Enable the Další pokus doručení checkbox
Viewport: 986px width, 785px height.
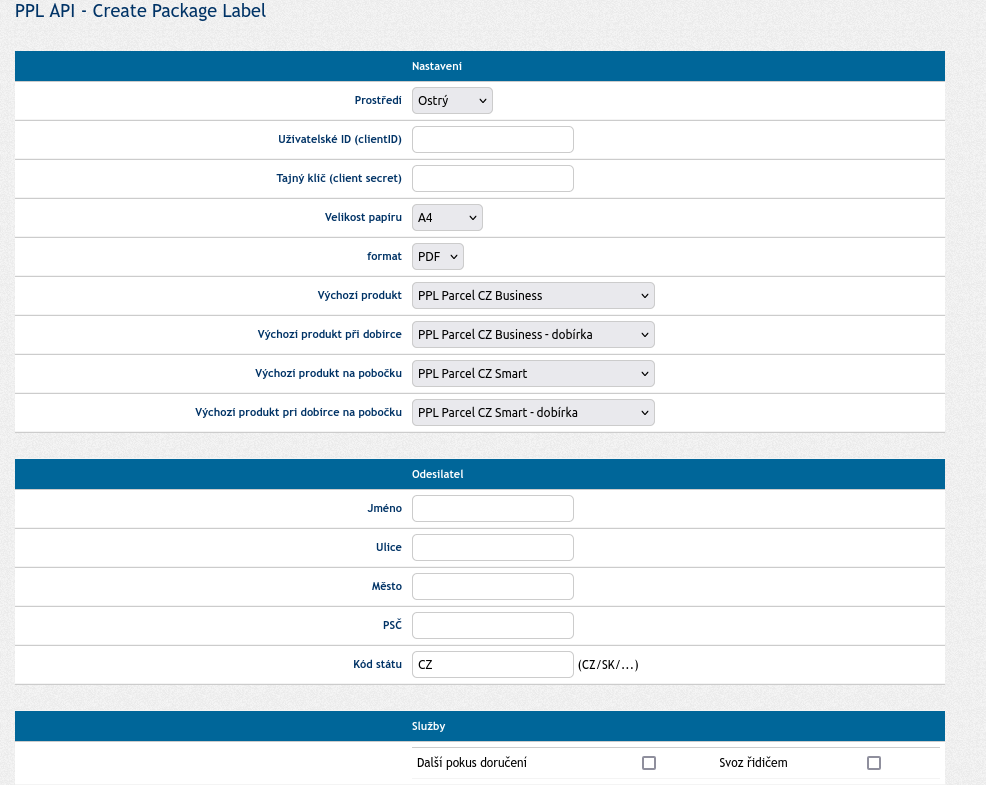click(649, 763)
